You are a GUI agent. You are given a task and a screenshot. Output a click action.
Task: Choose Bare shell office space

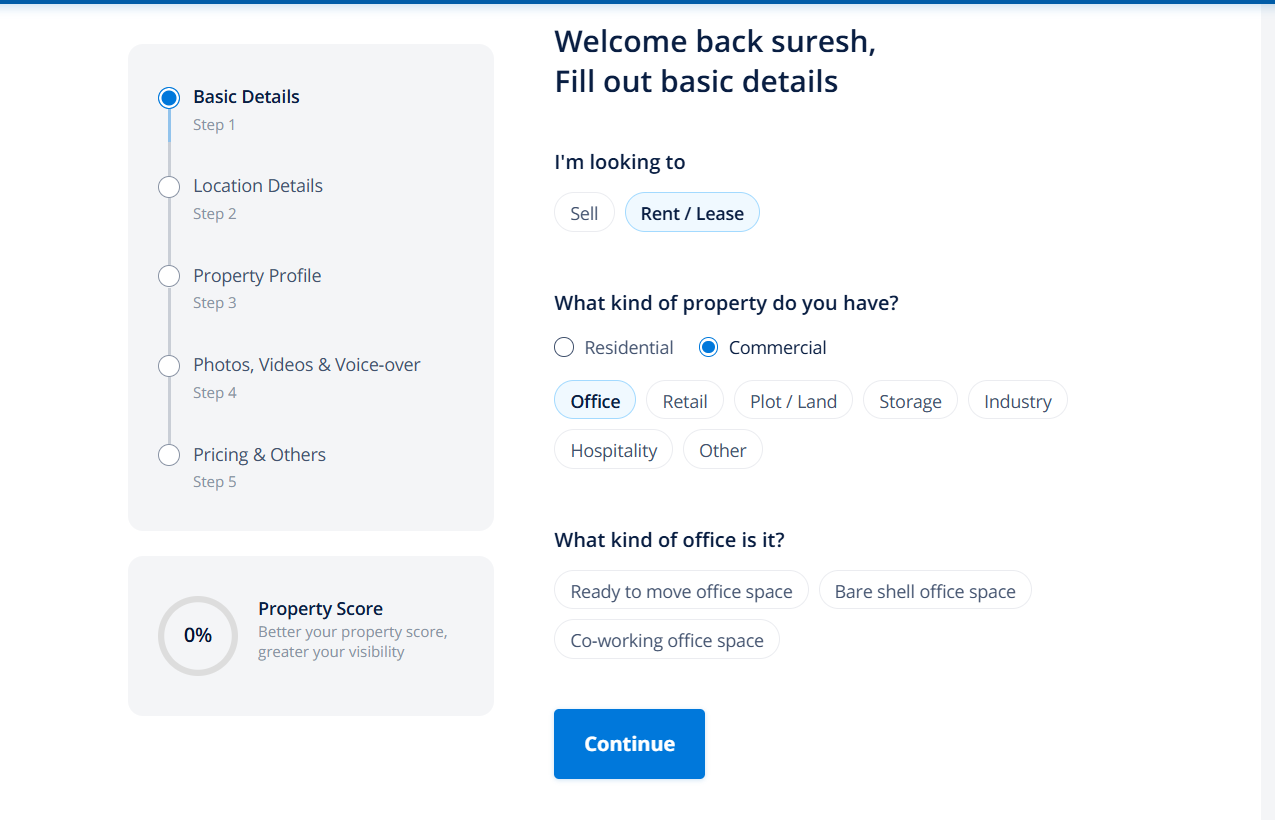pos(925,591)
